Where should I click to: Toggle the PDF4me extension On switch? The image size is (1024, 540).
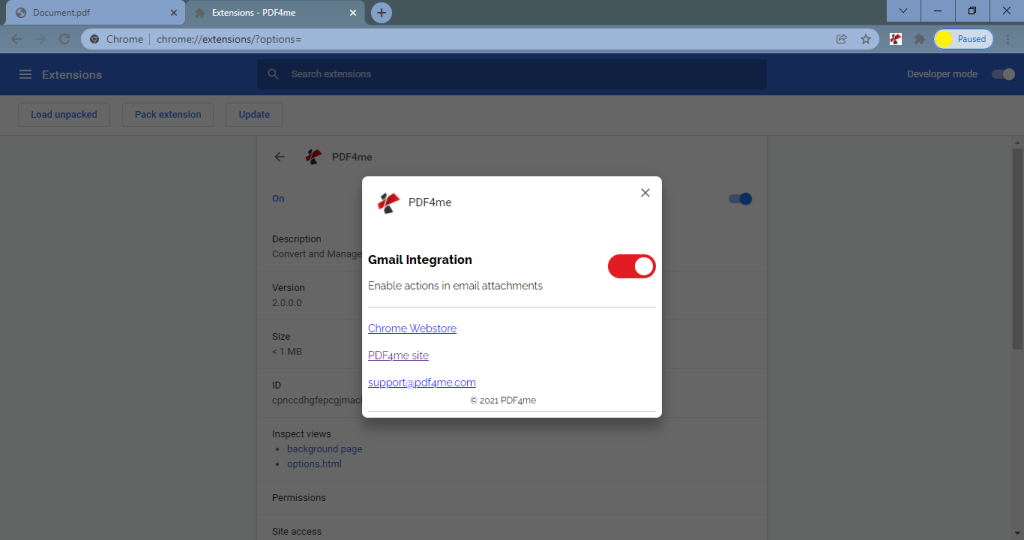pos(740,199)
